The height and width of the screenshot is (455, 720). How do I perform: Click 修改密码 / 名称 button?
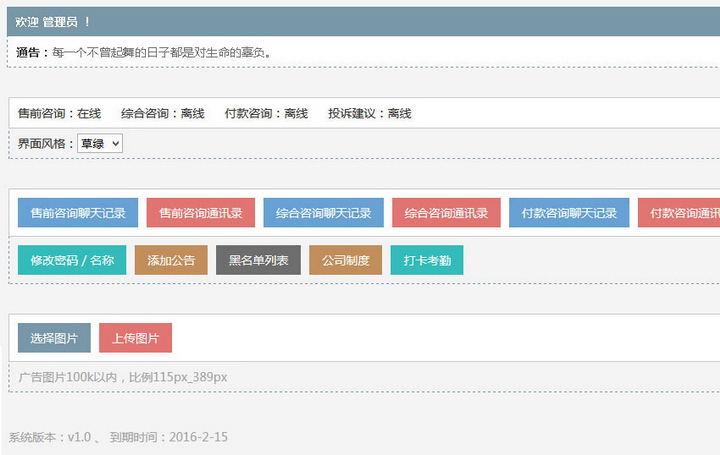click(72, 260)
